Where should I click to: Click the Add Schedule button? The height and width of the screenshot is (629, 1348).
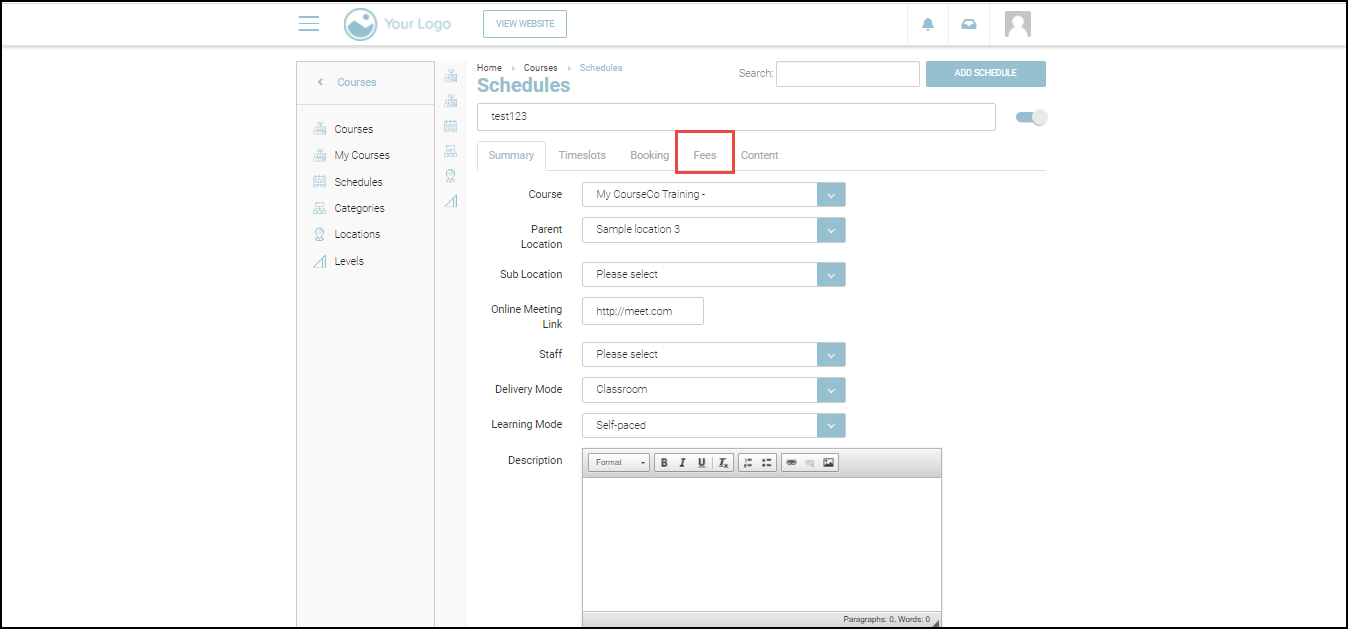point(985,74)
